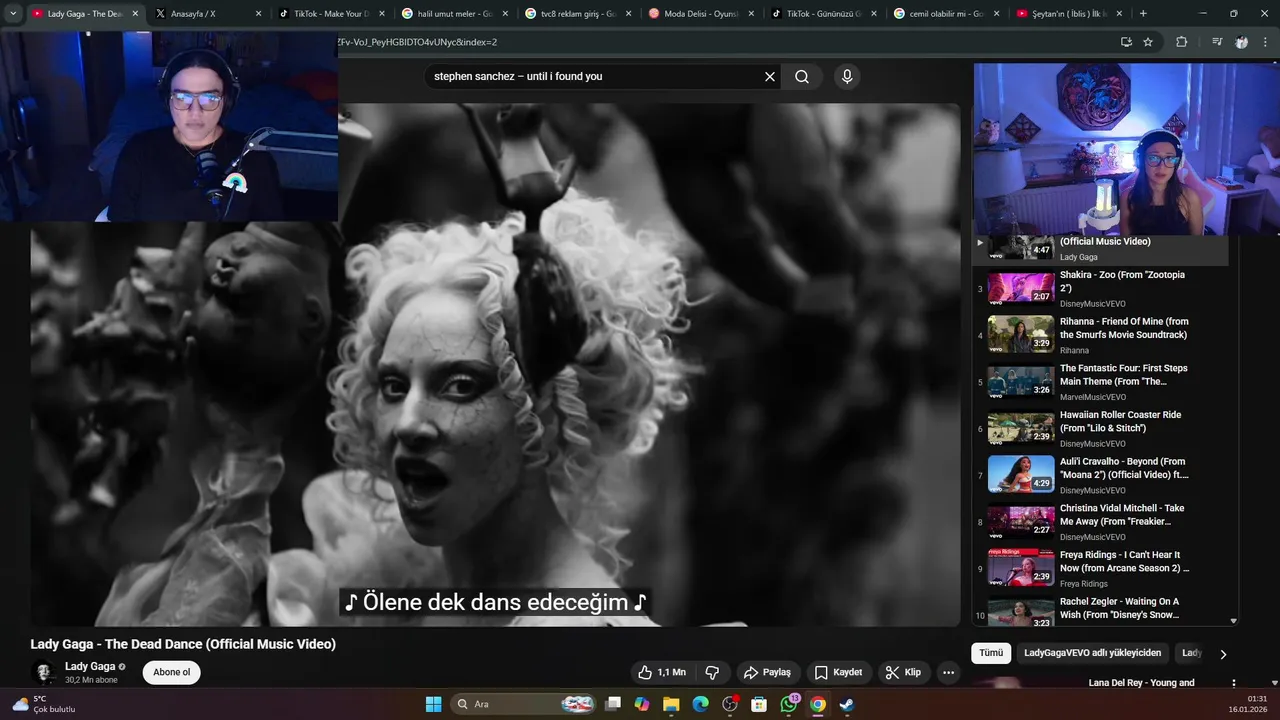The height and width of the screenshot is (720, 1280).
Task: Open Windows Start menu
Action: pos(433,704)
